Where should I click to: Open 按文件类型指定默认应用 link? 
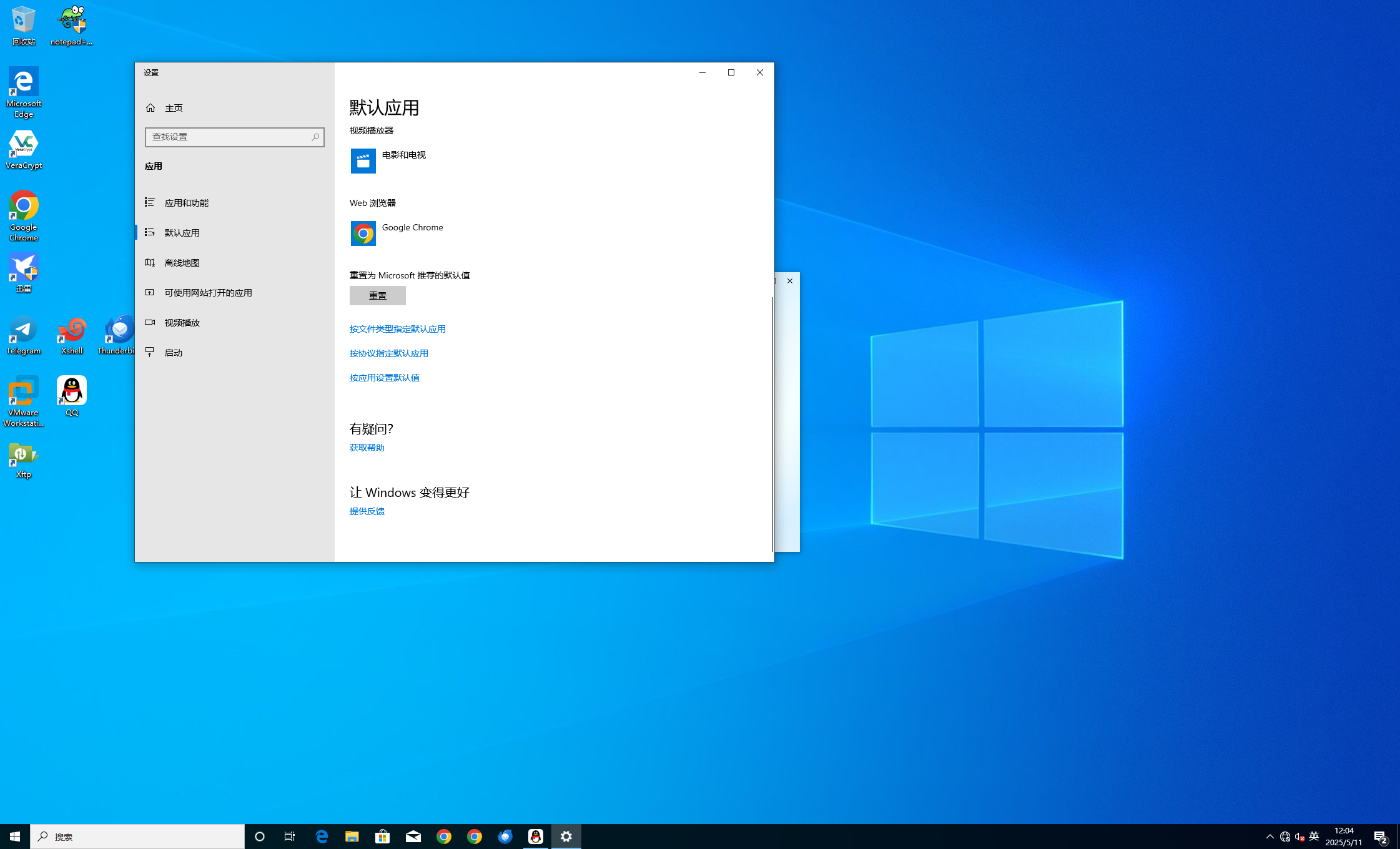(398, 329)
